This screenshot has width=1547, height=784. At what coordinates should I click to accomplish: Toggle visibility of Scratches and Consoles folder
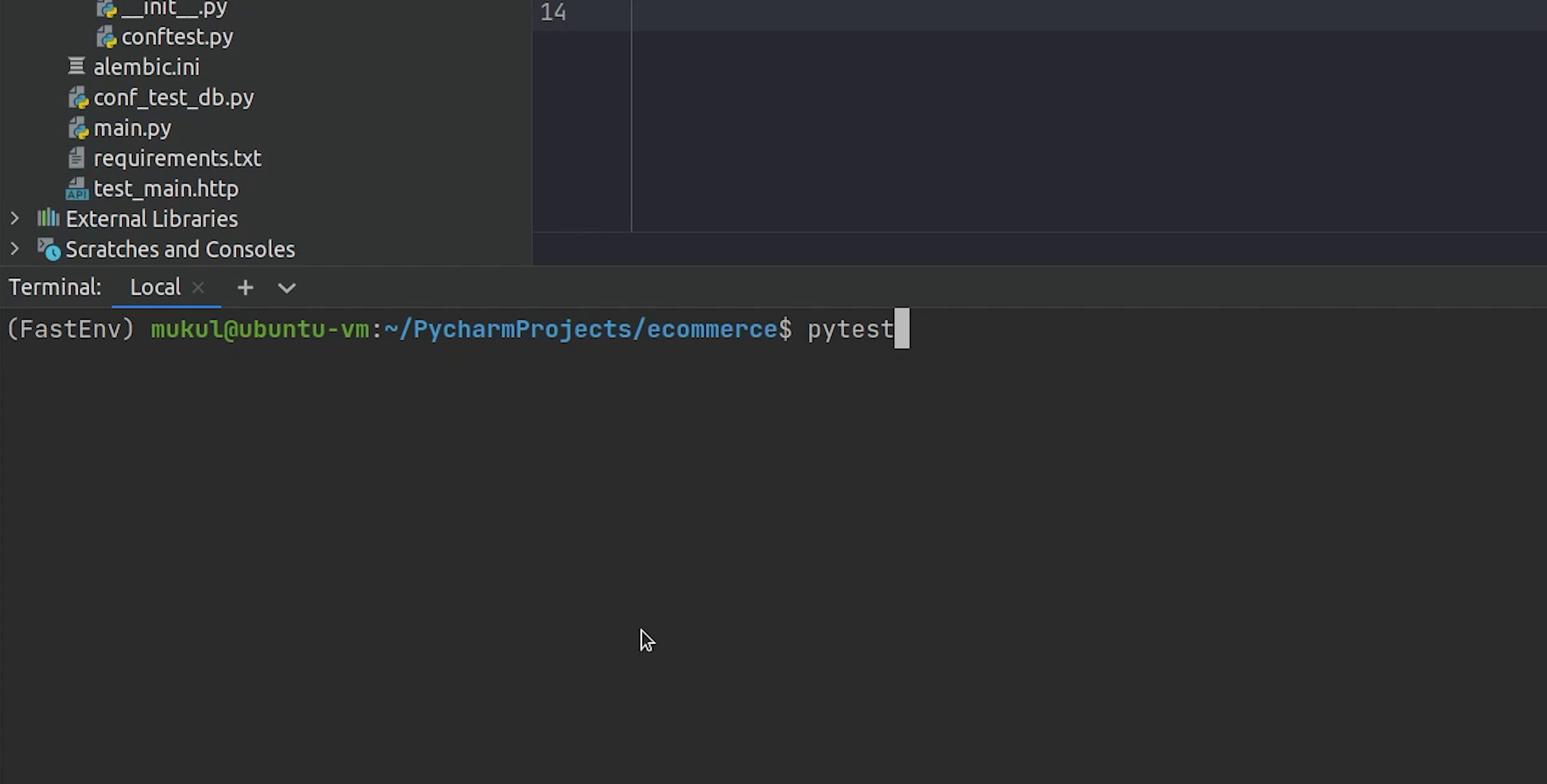coord(15,249)
